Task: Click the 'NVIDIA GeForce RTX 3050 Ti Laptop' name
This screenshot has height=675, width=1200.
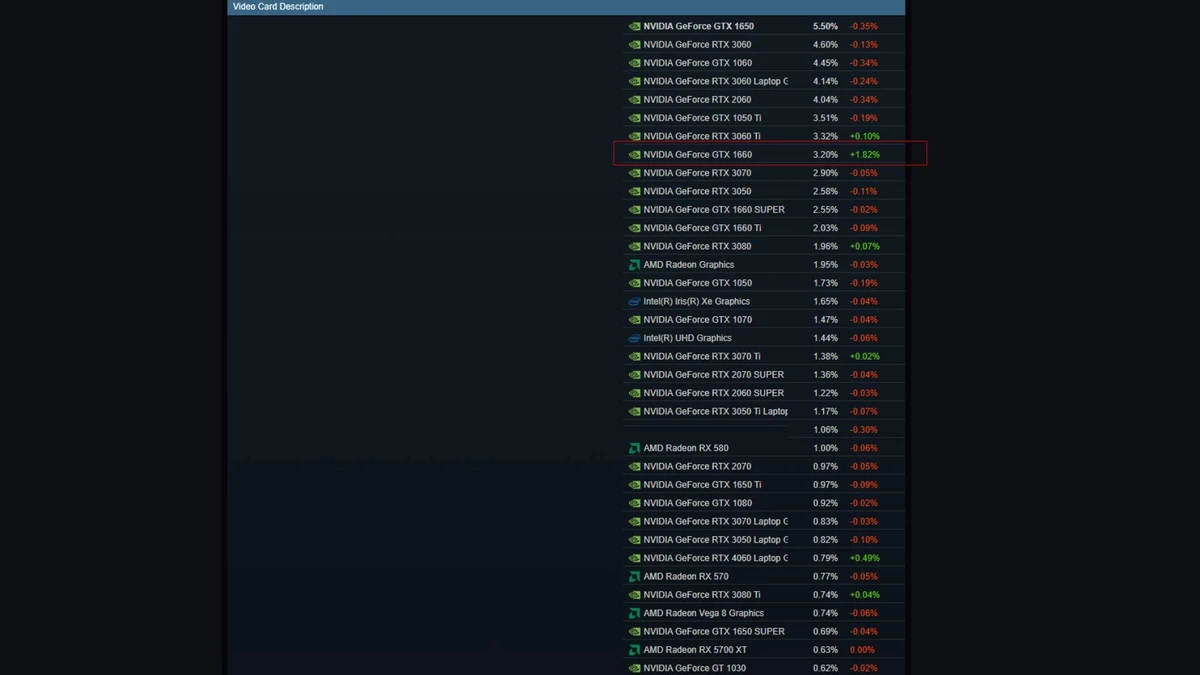Action: (716, 411)
